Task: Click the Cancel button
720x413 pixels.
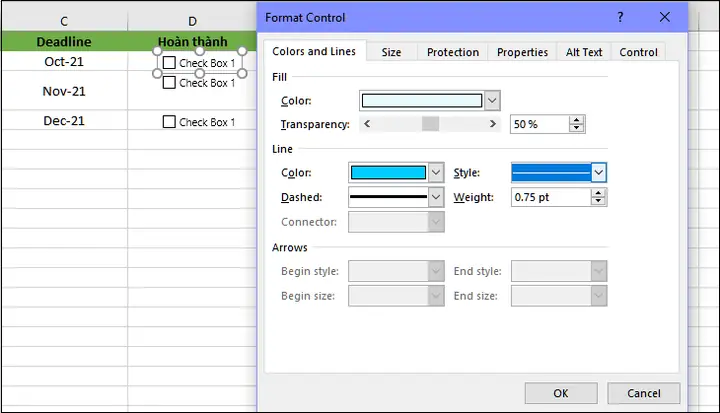Action: (x=644, y=393)
